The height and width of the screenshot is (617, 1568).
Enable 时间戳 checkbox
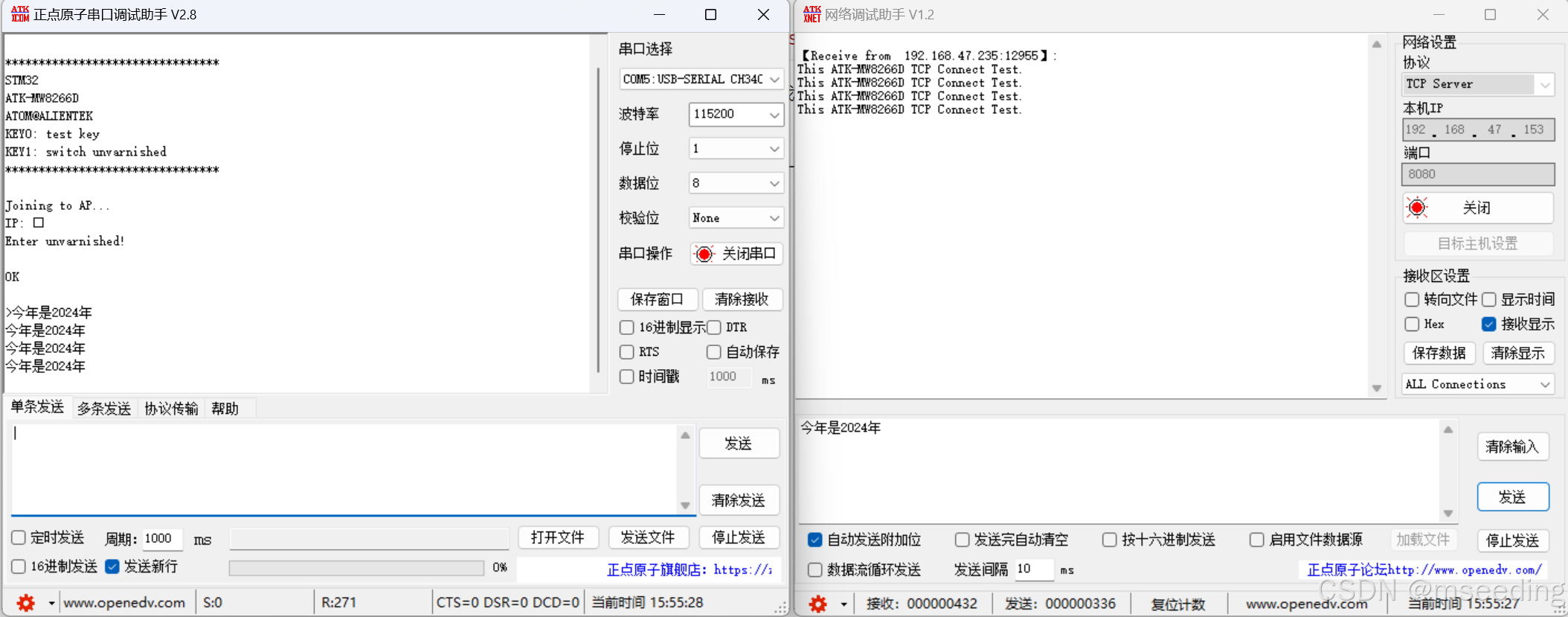[627, 377]
